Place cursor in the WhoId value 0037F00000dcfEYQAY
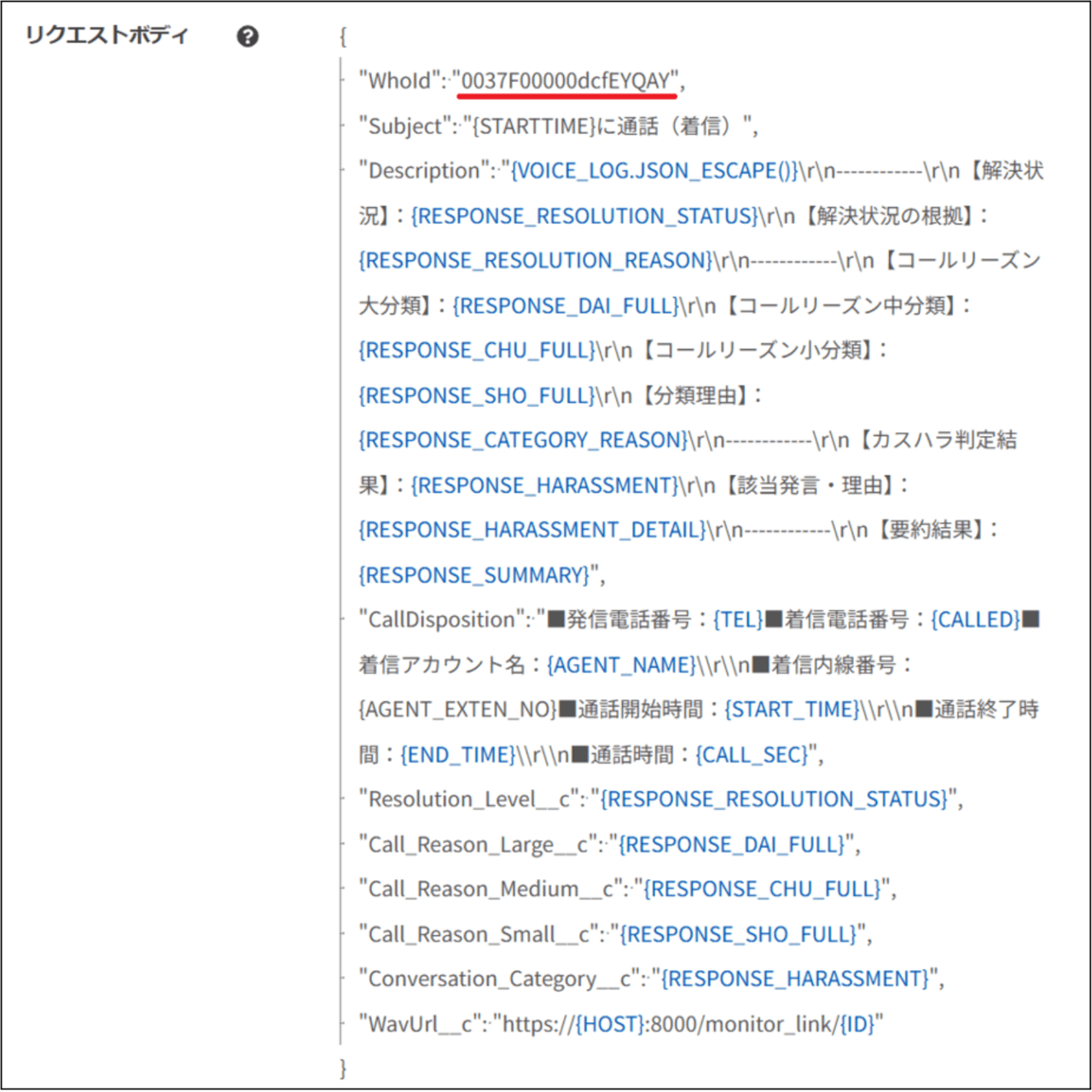The width and height of the screenshot is (1092, 1092). 566,81
